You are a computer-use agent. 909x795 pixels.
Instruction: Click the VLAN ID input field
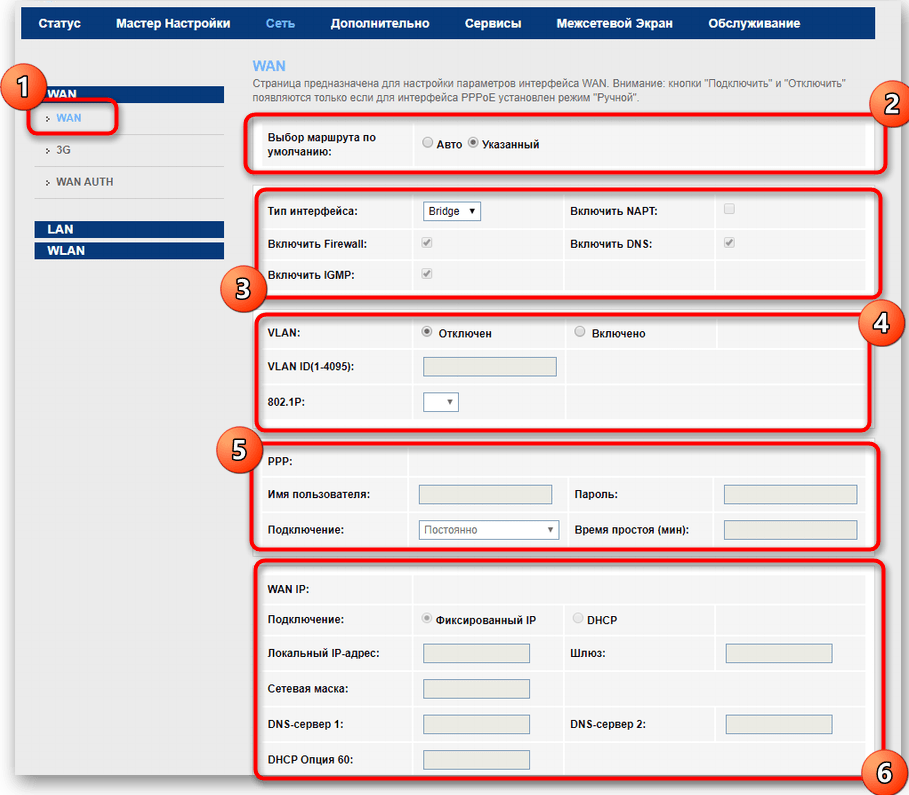pyautogui.click(x=489, y=367)
